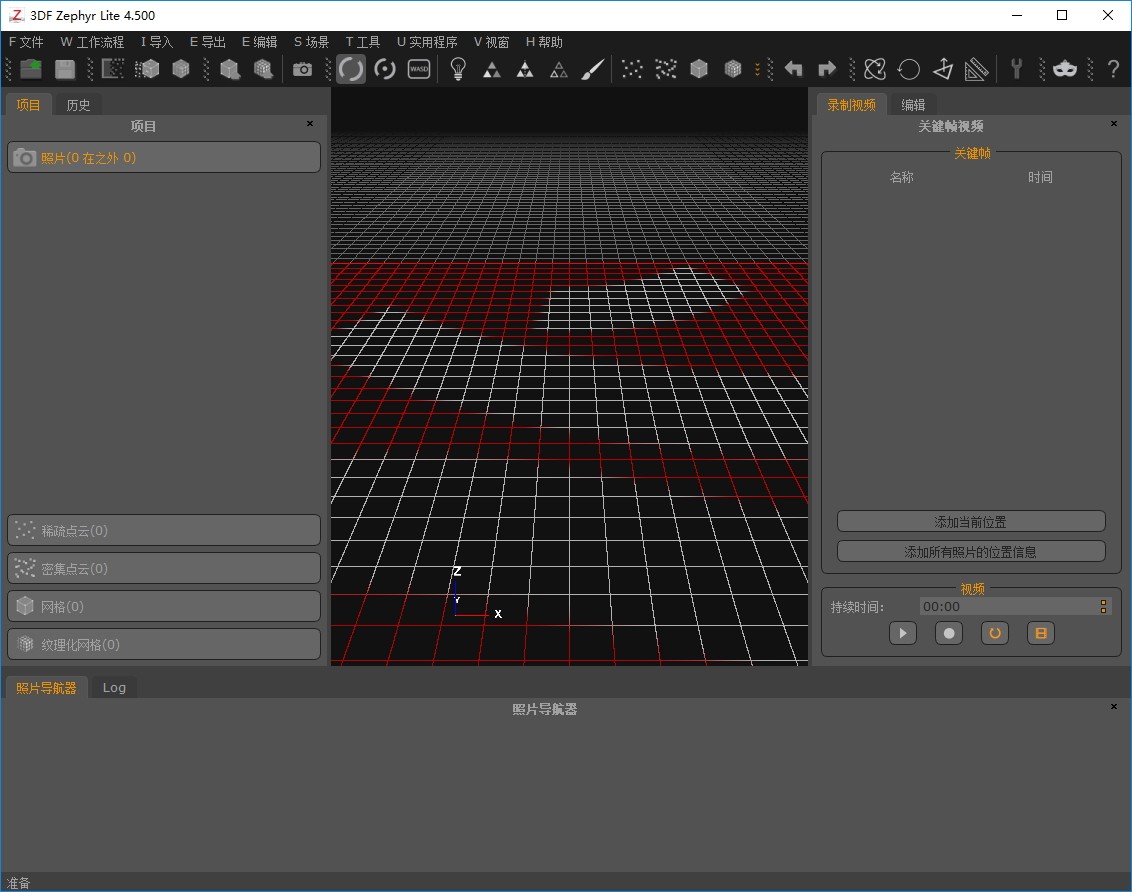Click the question mark help icon
The image size is (1132, 892).
pos(1112,69)
